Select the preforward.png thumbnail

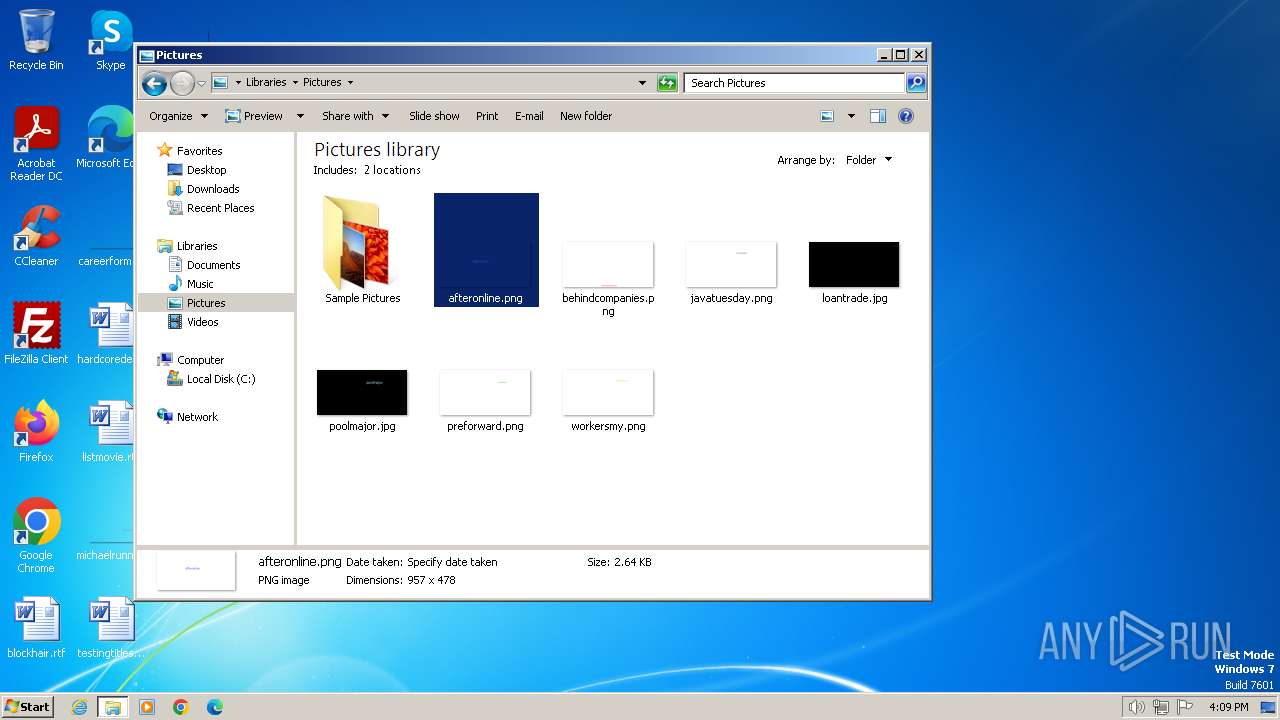tap(485, 393)
